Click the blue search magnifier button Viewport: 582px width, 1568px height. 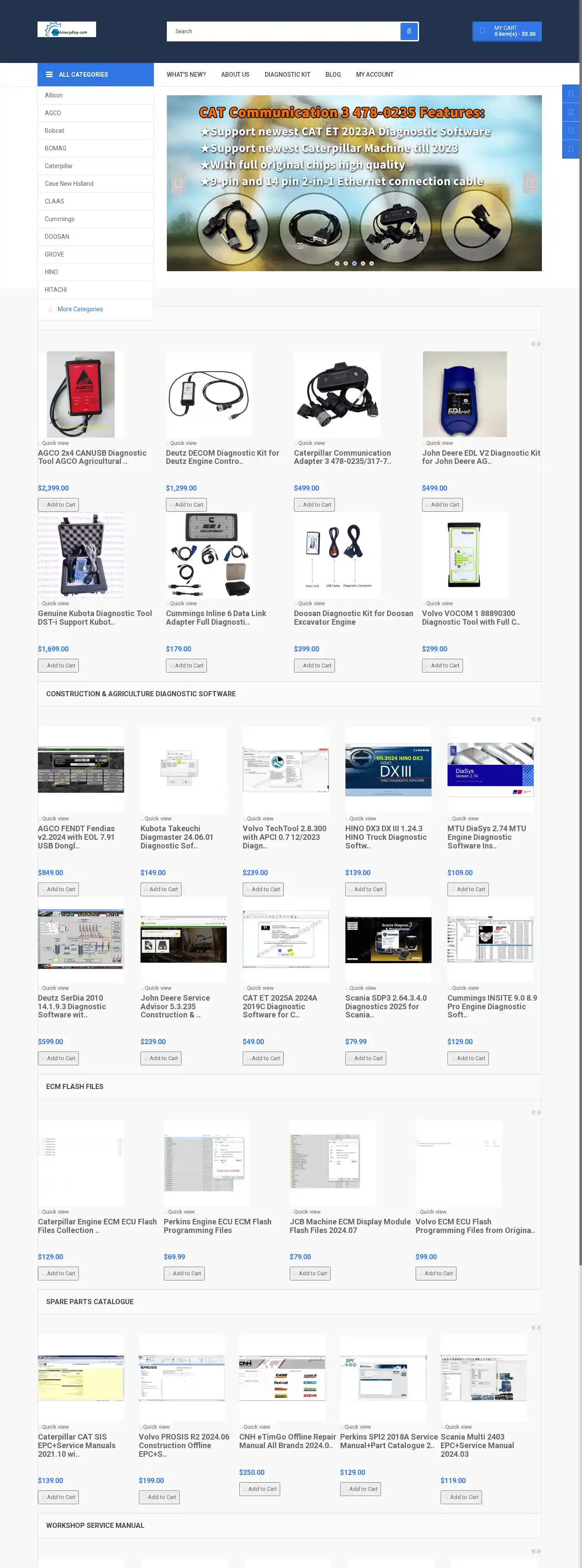pyautogui.click(x=409, y=31)
